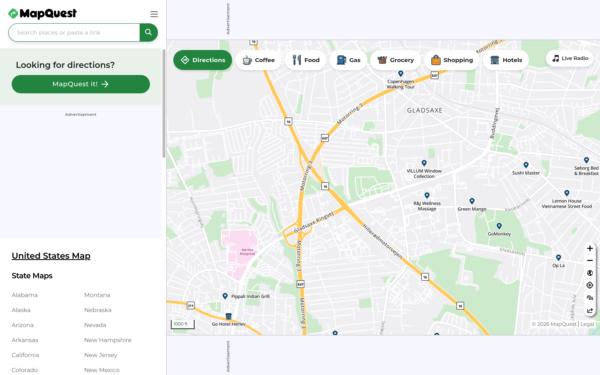This screenshot has height=375, width=600.
Task: Open the Colorado state map
Action: pyautogui.click(x=25, y=370)
